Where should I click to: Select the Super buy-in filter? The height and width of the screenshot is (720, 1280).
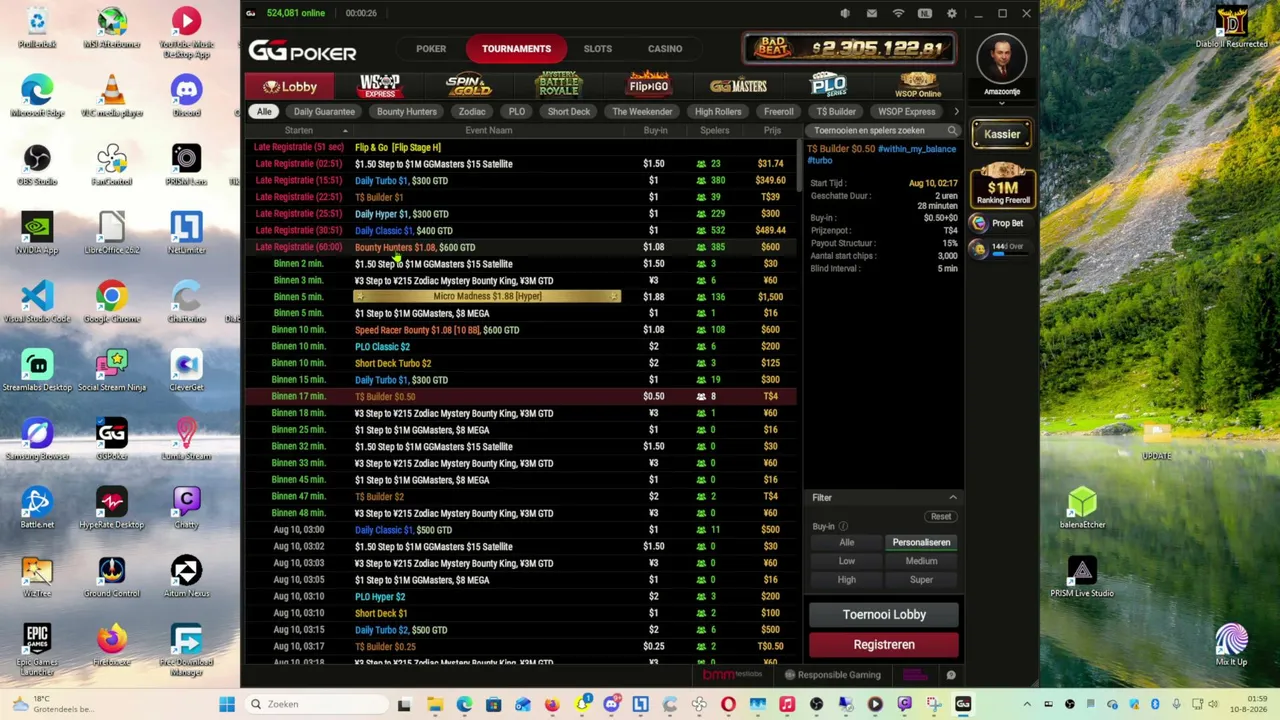tap(921, 580)
